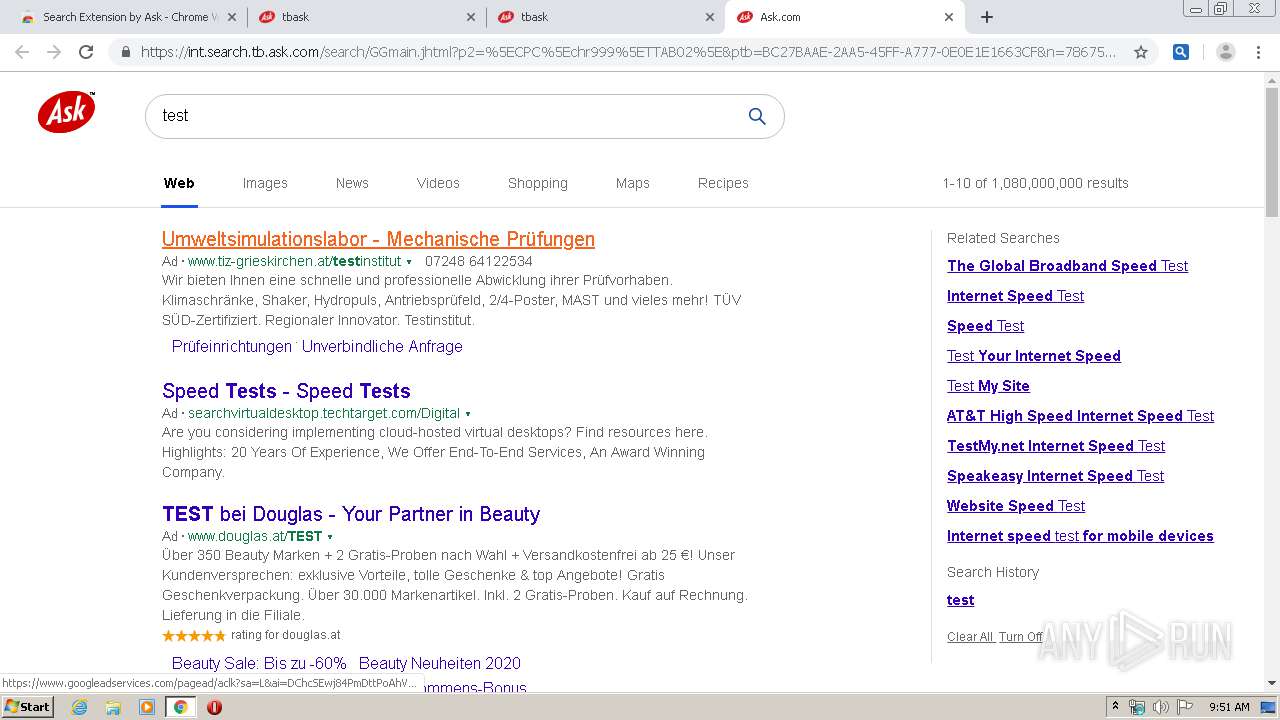
Task: Expand the tiz-grieskirchen ad dropdown arrow
Action: 409,262
